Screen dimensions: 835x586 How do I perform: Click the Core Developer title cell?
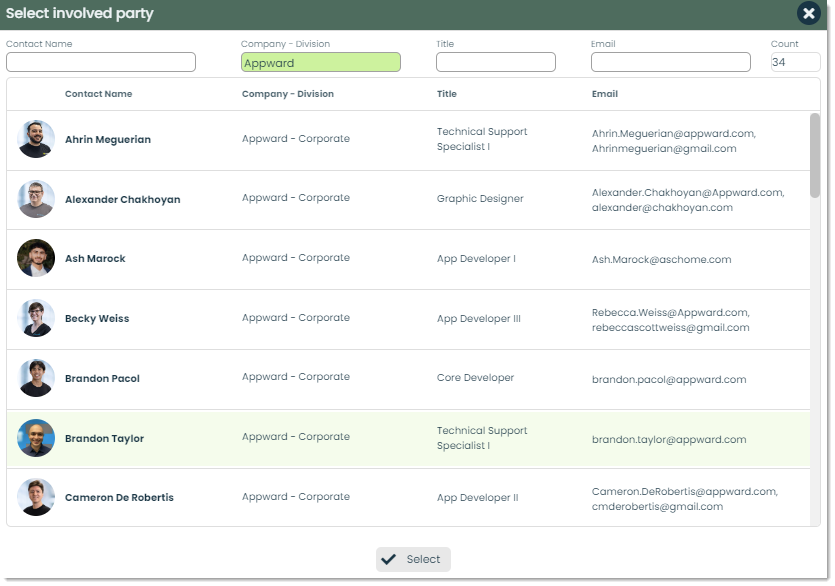[475, 378]
